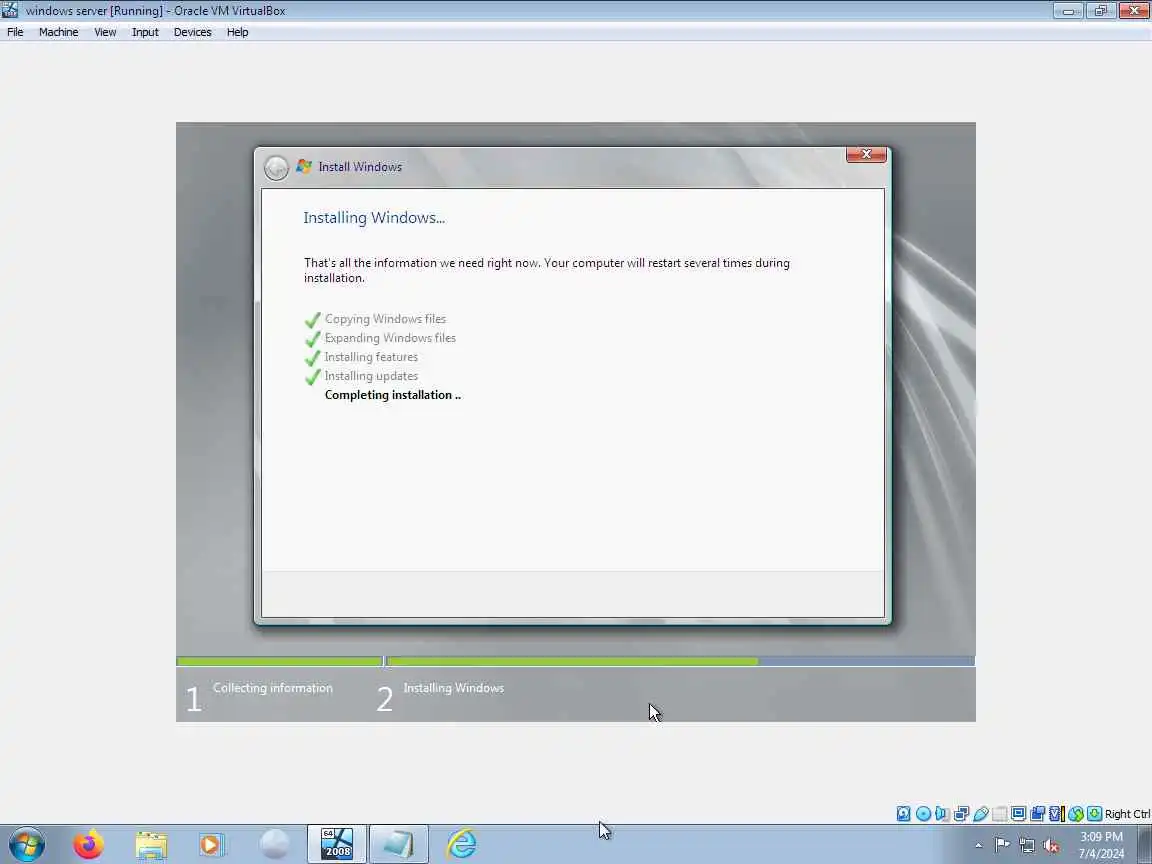Click the 'Copying Windows files' step text
The image size is (1152, 864).
[x=385, y=319]
